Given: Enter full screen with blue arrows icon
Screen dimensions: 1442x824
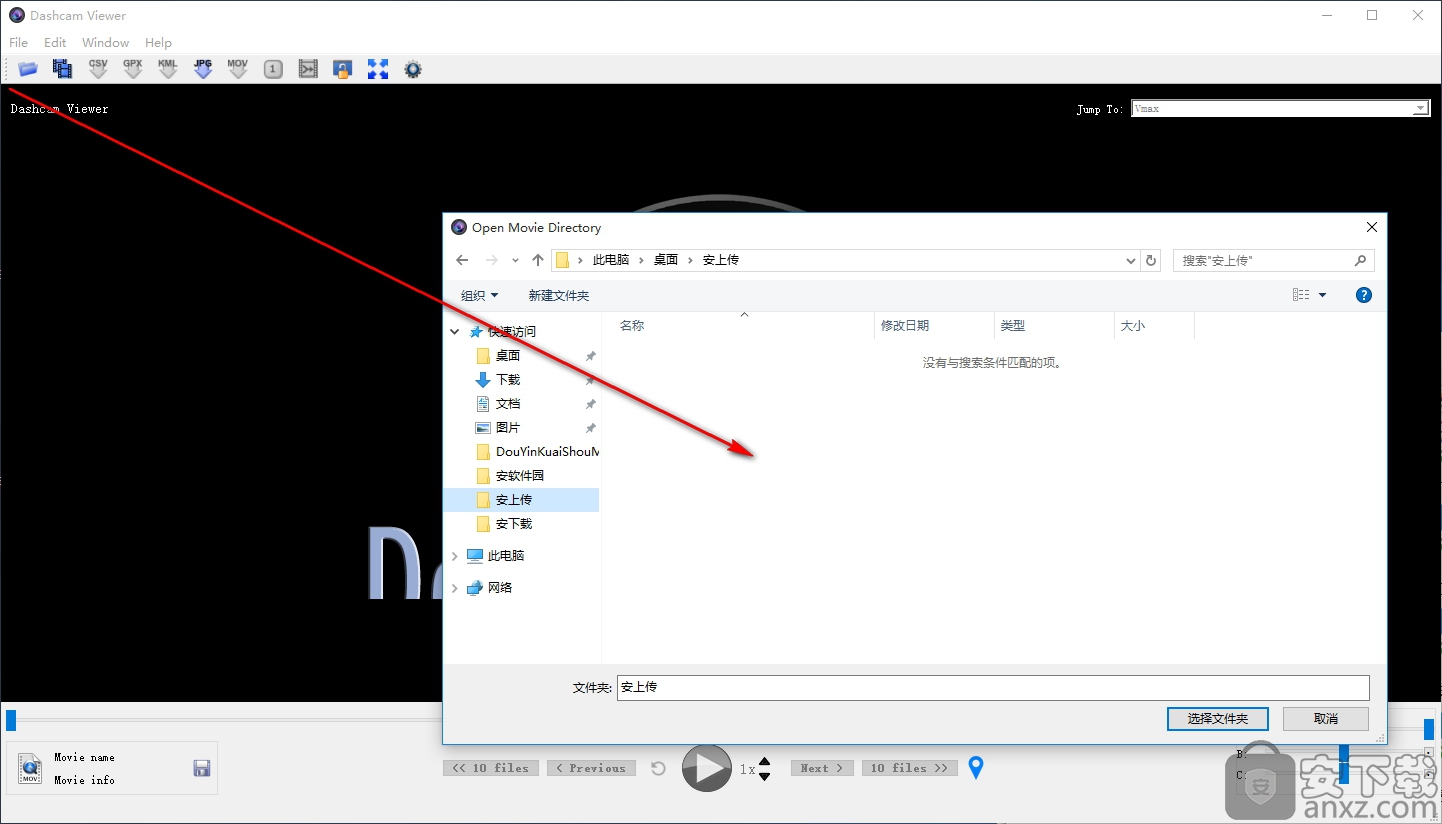Looking at the screenshot, I should pyautogui.click(x=378, y=69).
